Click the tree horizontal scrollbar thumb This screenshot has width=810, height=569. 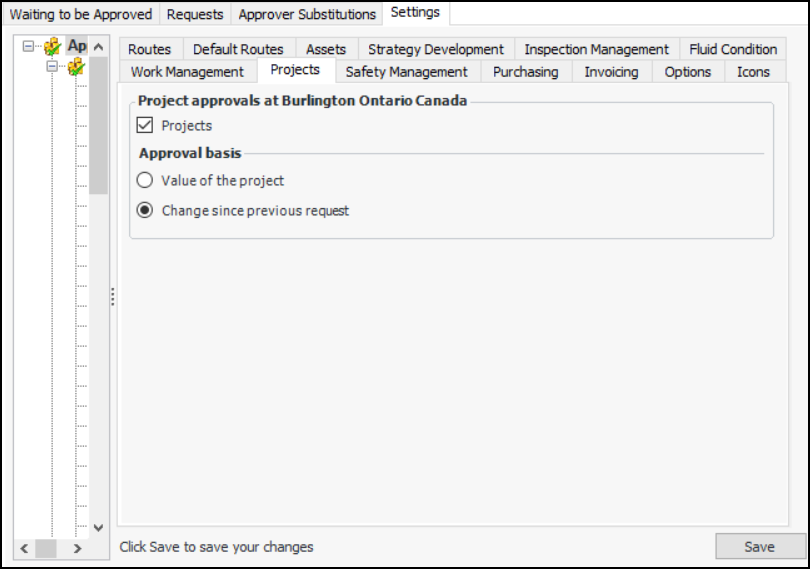point(46,548)
